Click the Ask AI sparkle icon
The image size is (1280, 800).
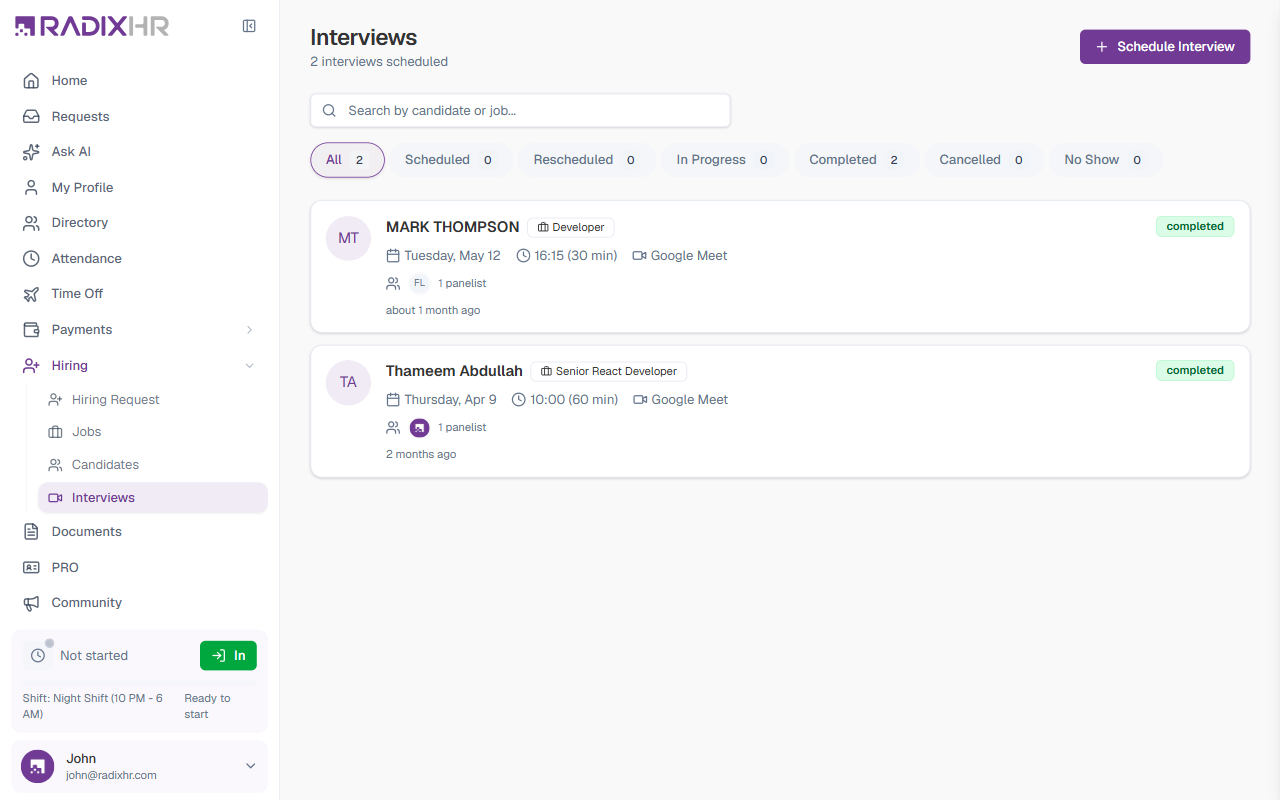tap(31, 152)
